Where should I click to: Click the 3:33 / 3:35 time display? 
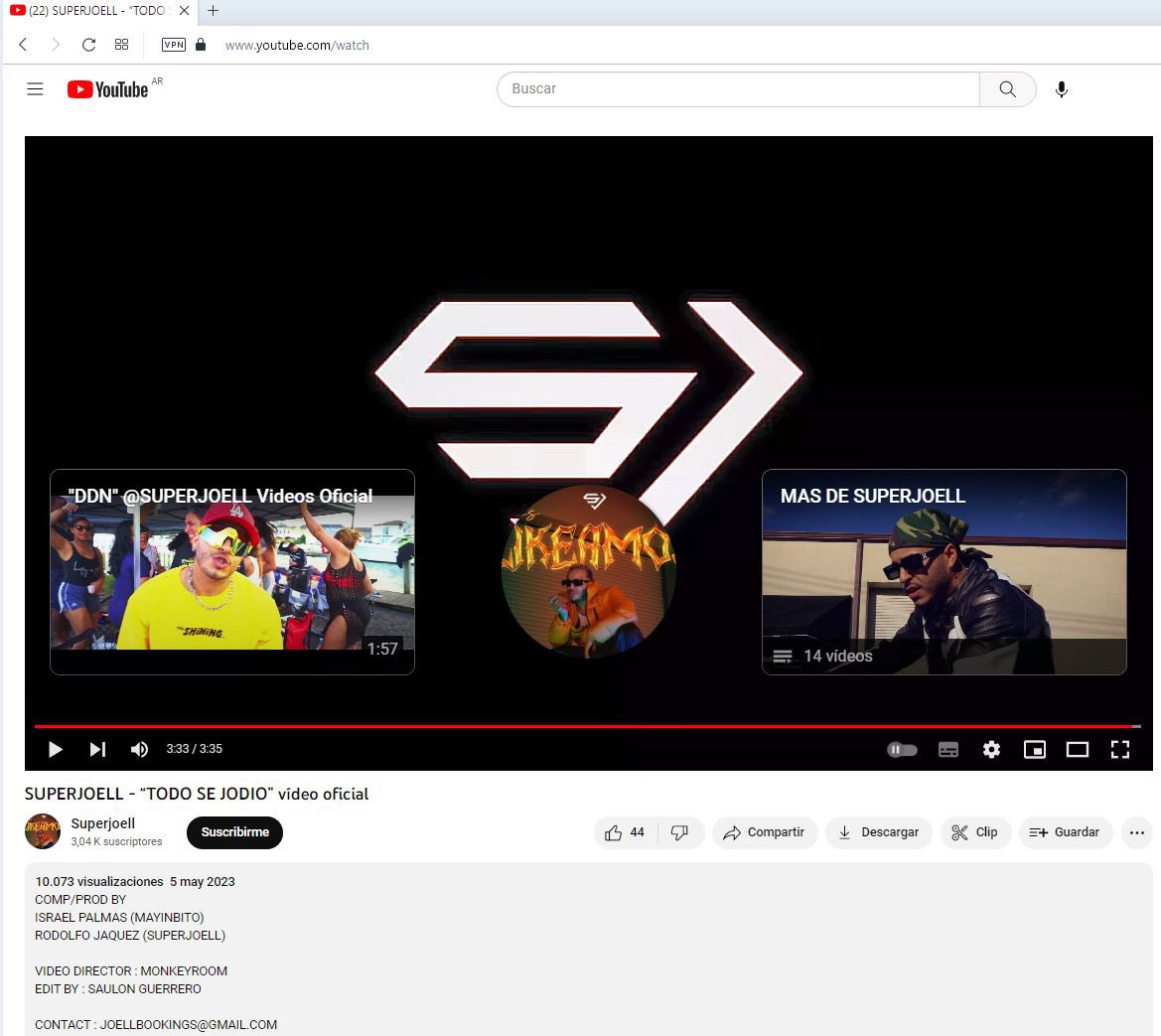(x=194, y=749)
